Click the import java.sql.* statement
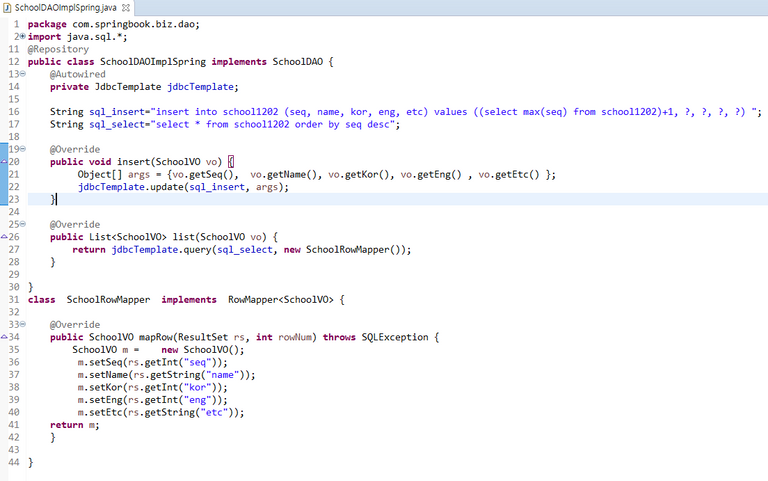 (77, 37)
